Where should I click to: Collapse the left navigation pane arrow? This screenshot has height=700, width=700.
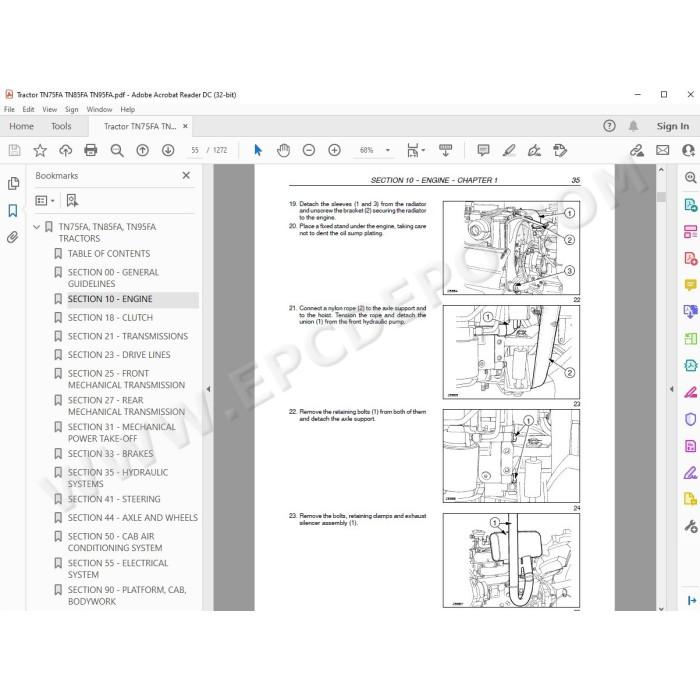[208, 389]
